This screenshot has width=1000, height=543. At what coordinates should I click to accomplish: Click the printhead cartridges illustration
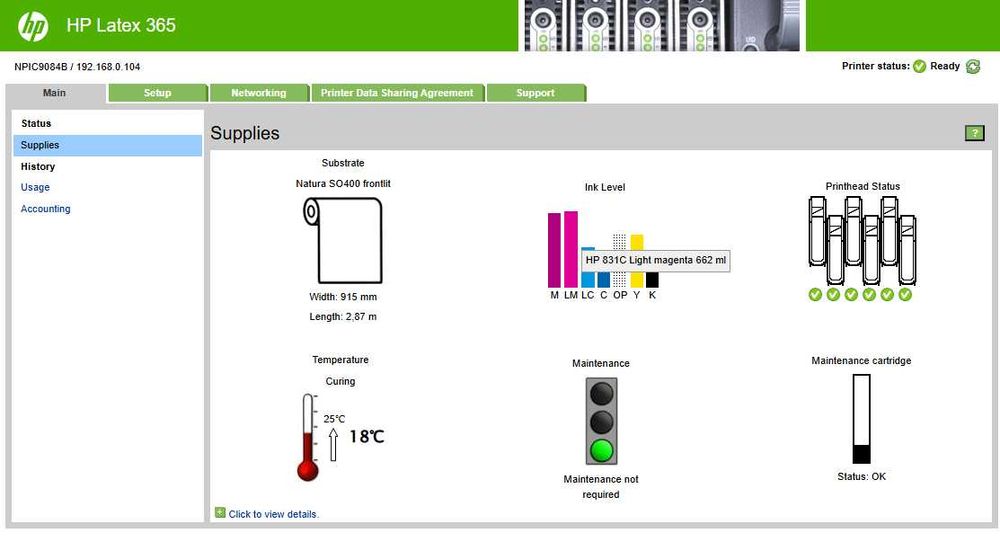point(862,241)
